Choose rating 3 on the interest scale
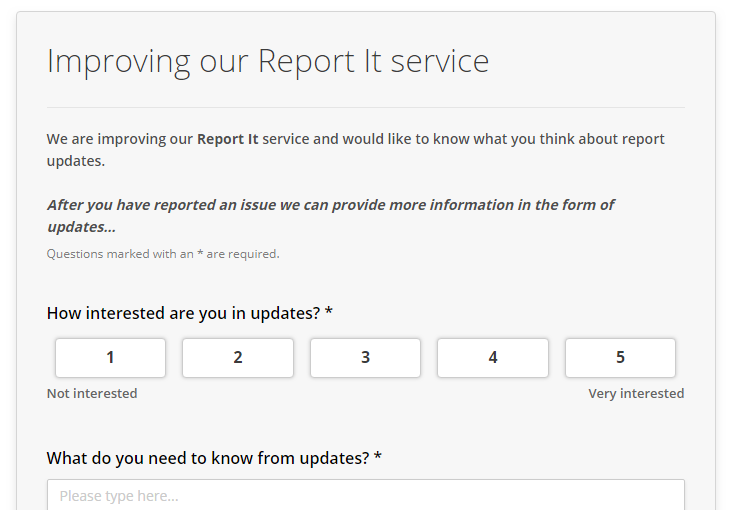Image resolution: width=739 pixels, height=510 pixels. coord(365,357)
